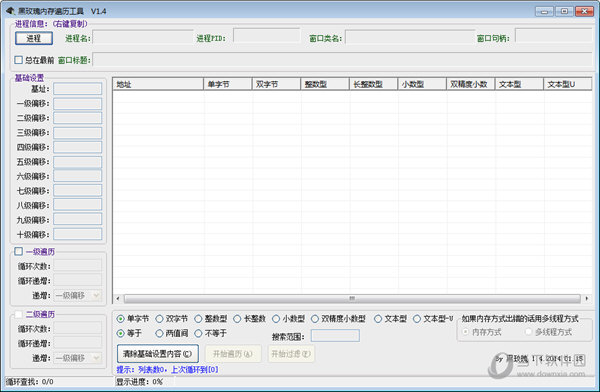Enable the 二级遍历 checkbox
The height and width of the screenshot is (392, 600).
click(x=18, y=314)
